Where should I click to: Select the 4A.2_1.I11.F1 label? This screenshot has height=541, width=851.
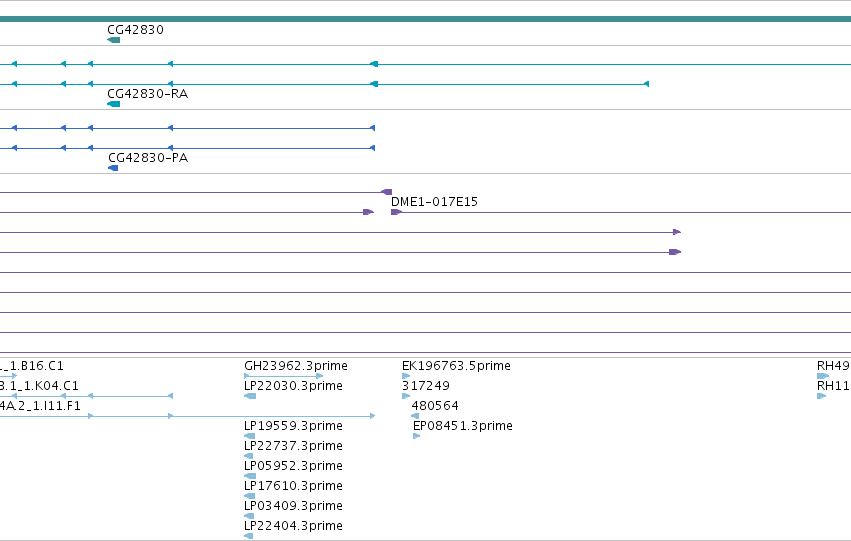coord(40,406)
